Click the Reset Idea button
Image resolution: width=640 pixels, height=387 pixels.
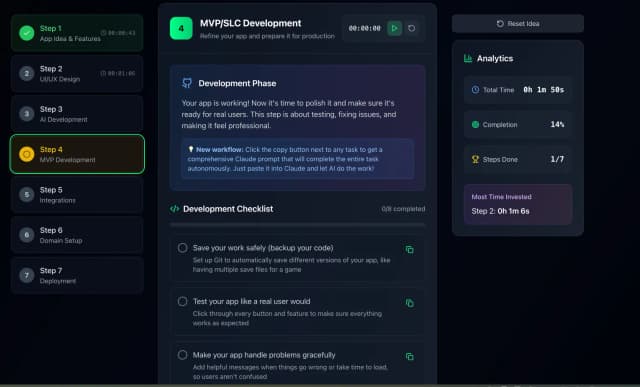tap(518, 24)
